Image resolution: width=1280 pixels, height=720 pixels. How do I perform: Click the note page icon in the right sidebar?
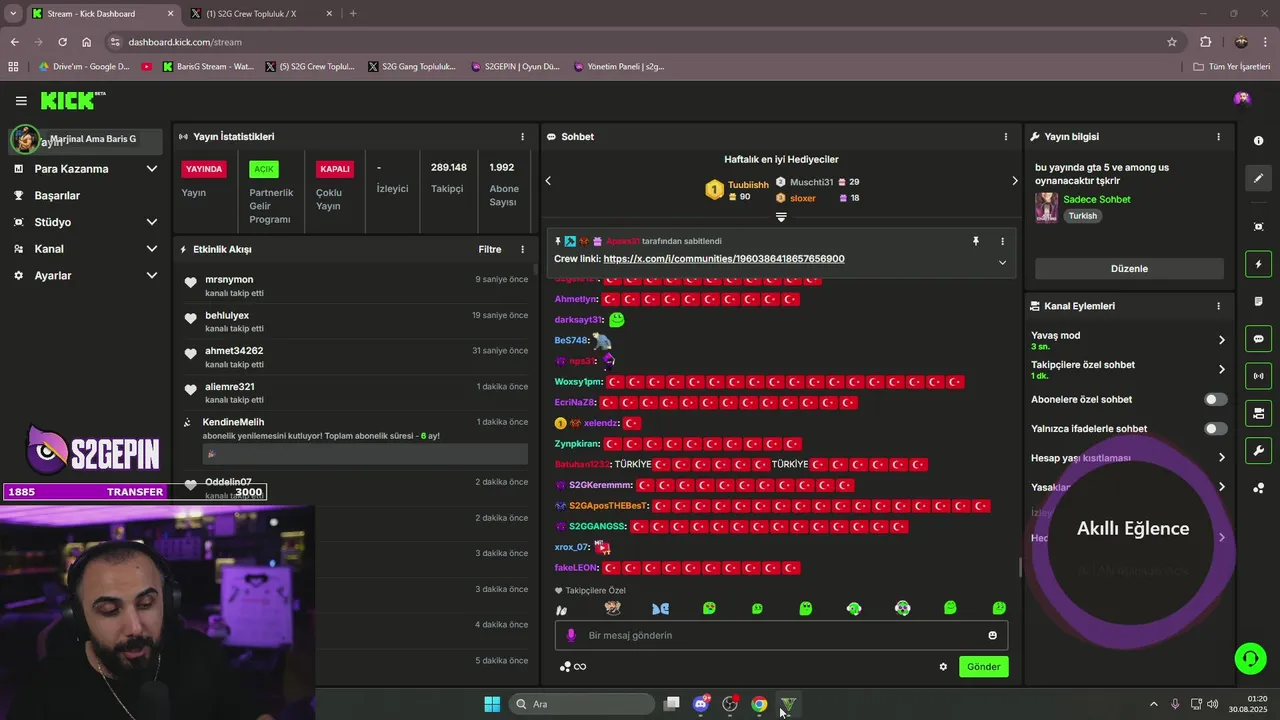(x=1258, y=301)
